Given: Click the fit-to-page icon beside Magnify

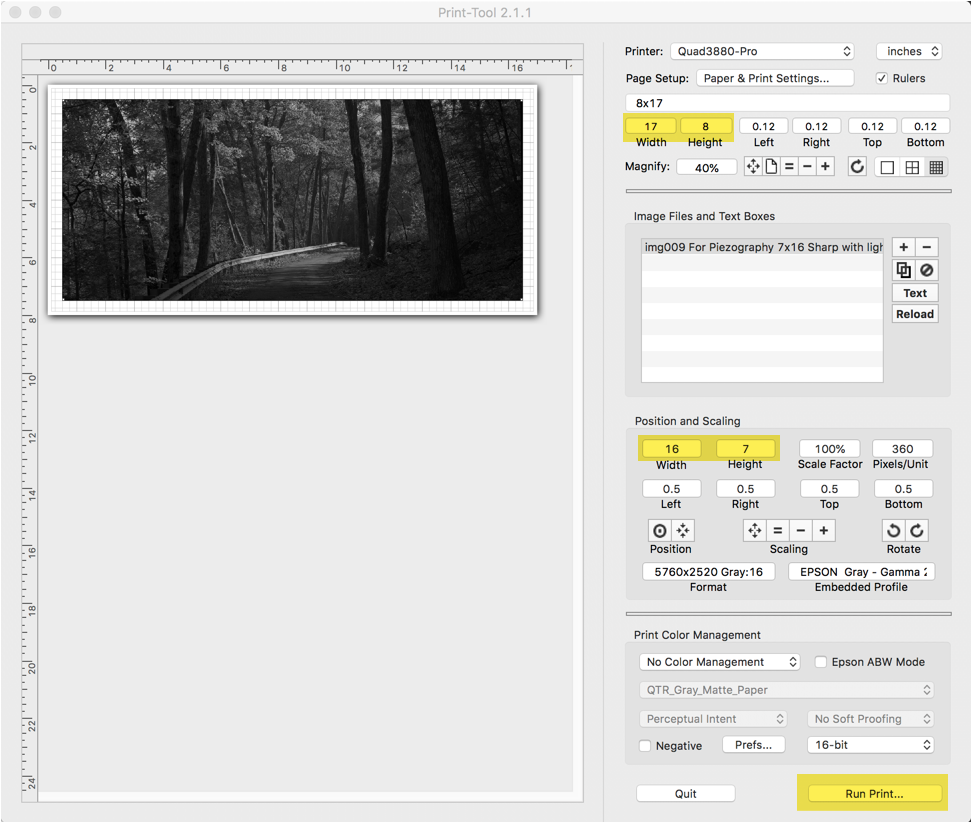Looking at the screenshot, I should coord(771,167).
